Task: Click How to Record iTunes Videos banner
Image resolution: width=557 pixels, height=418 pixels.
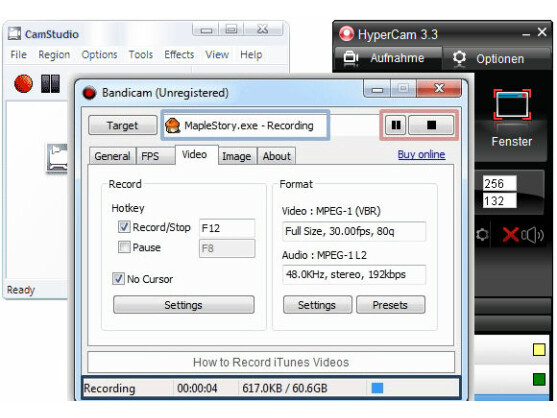Action: tap(271, 362)
